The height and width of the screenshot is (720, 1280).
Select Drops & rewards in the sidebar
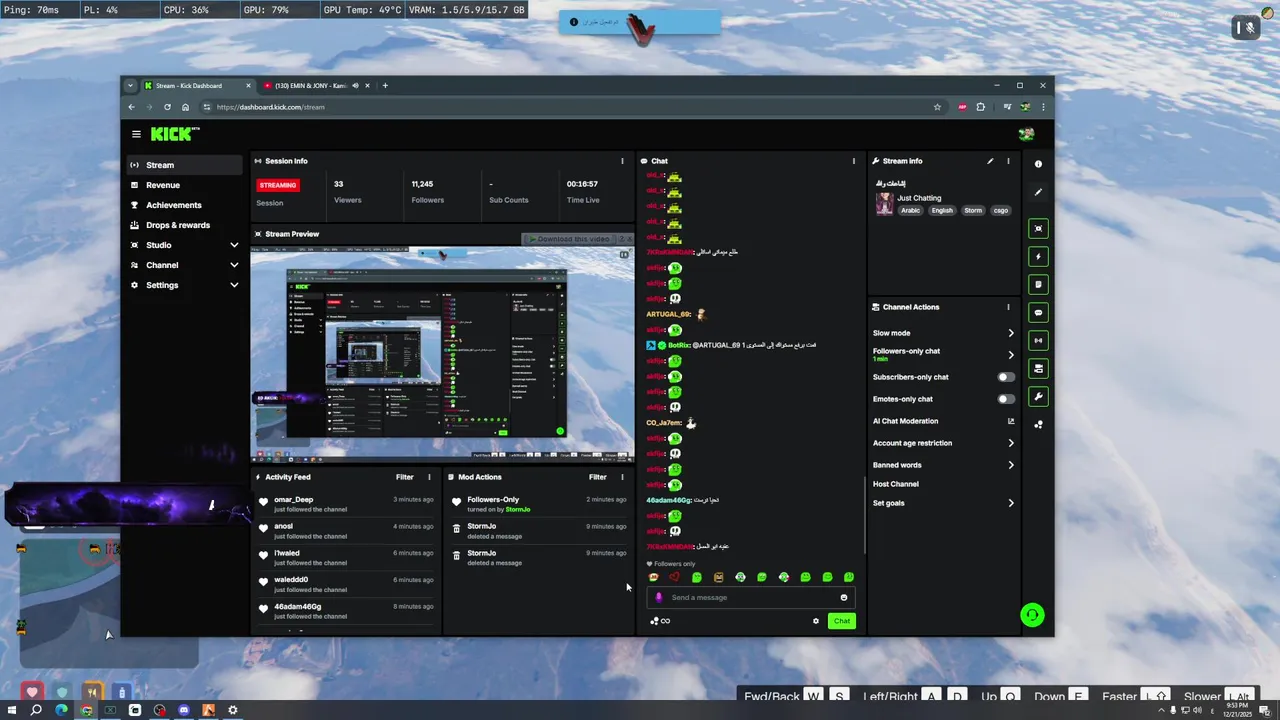point(185,225)
